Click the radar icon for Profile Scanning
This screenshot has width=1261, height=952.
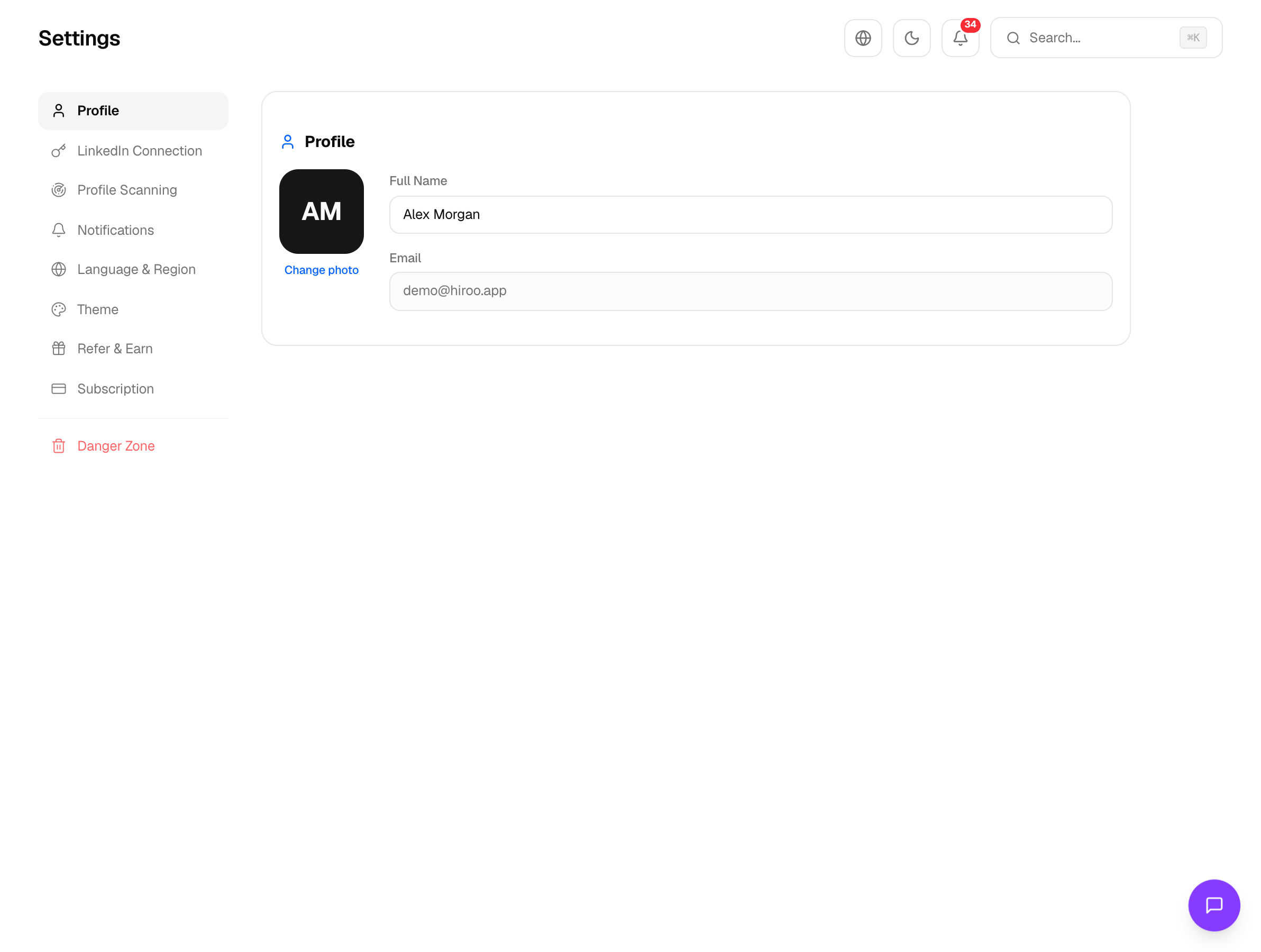tap(59, 190)
